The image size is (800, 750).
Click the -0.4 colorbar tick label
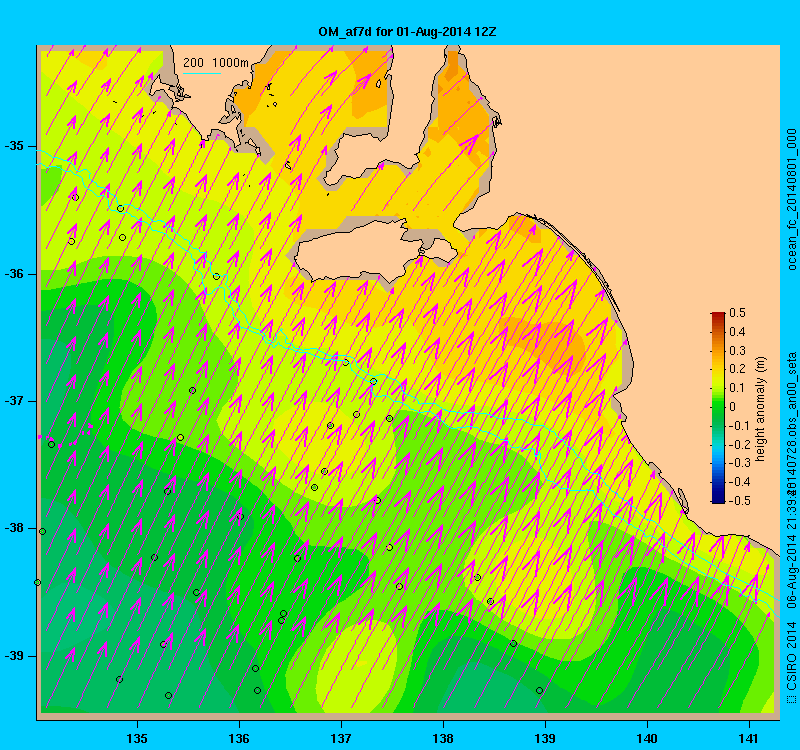coord(738,482)
